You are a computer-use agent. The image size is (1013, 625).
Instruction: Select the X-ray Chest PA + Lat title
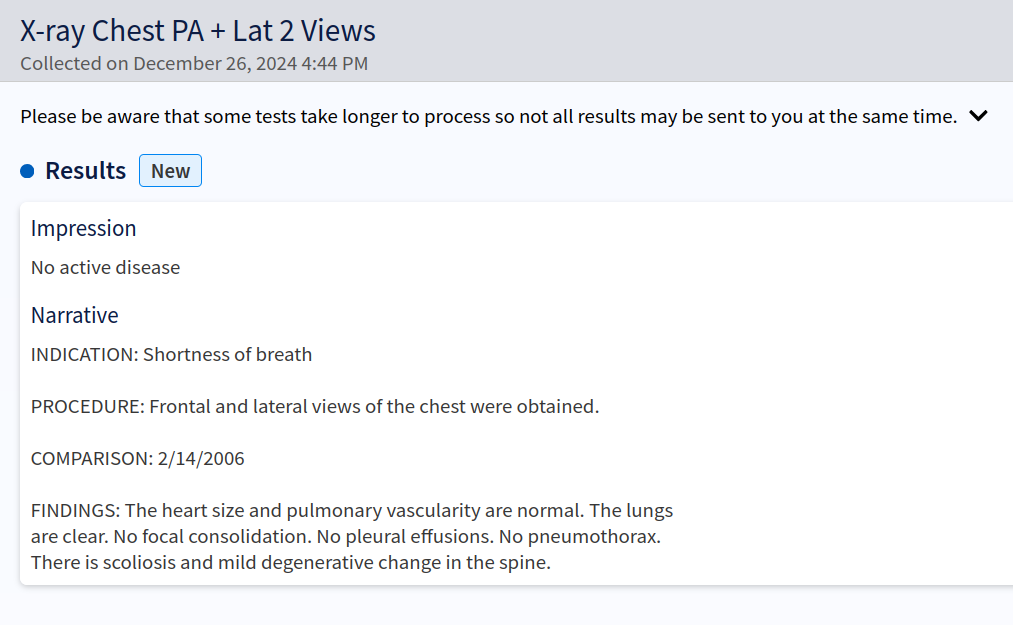[198, 31]
